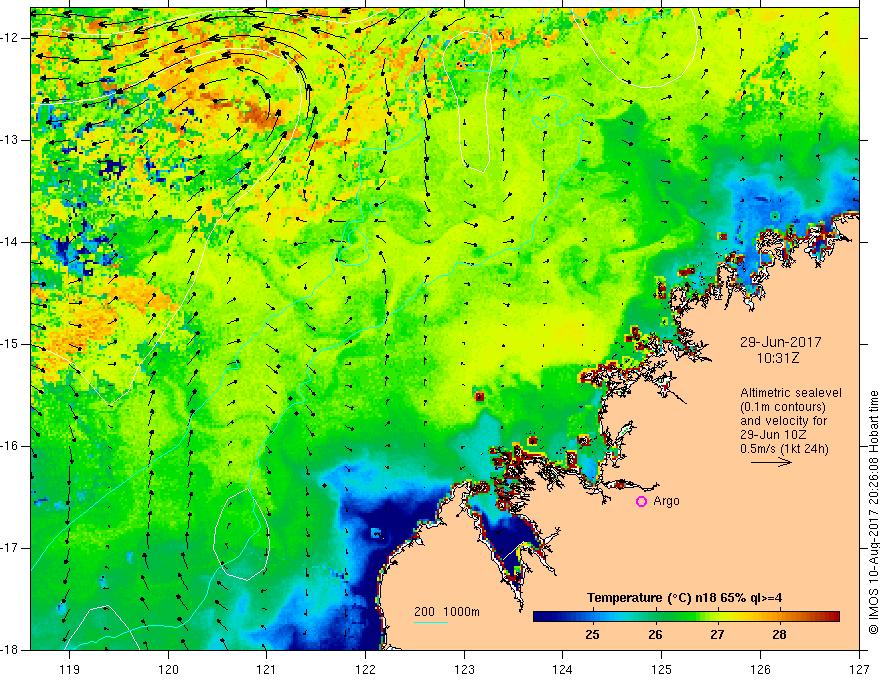Click latitude axis label '-18'
The height and width of the screenshot is (680, 880).
coord(10,650)
